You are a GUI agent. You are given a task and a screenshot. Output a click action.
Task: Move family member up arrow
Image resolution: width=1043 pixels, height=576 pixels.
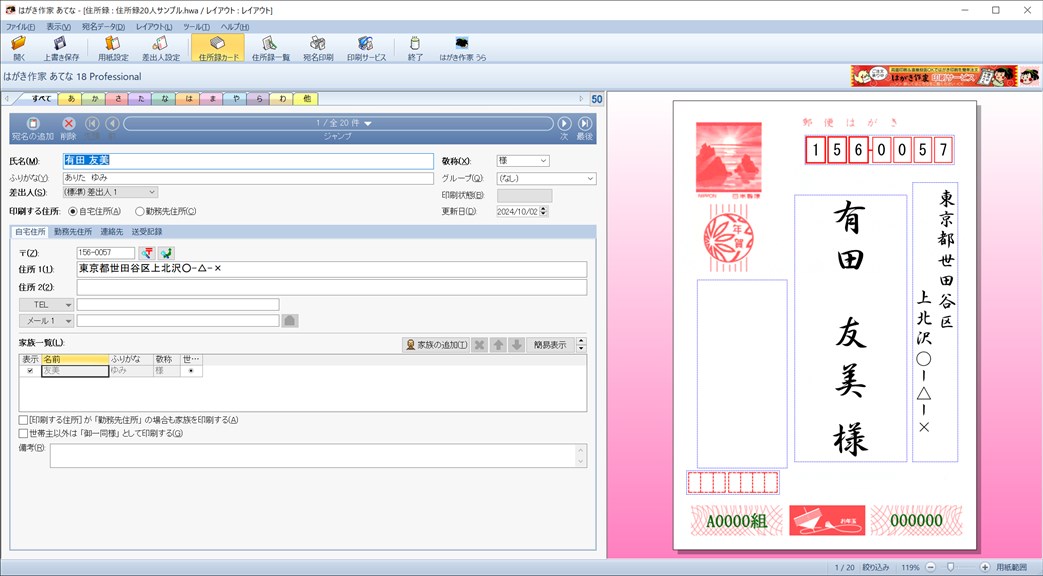[x=498, y=345]
